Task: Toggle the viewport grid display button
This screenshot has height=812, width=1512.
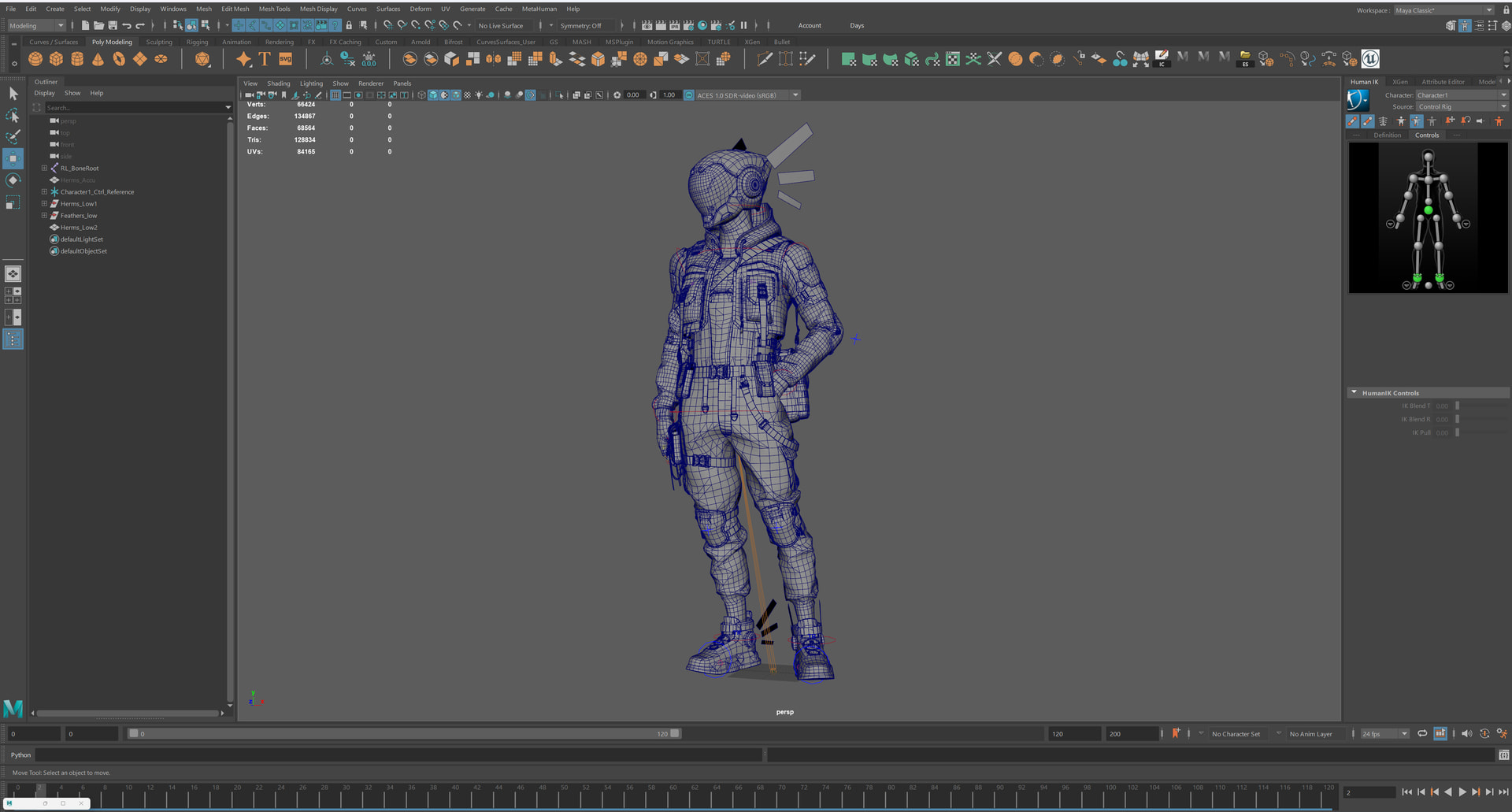Action: pos(335,95)
